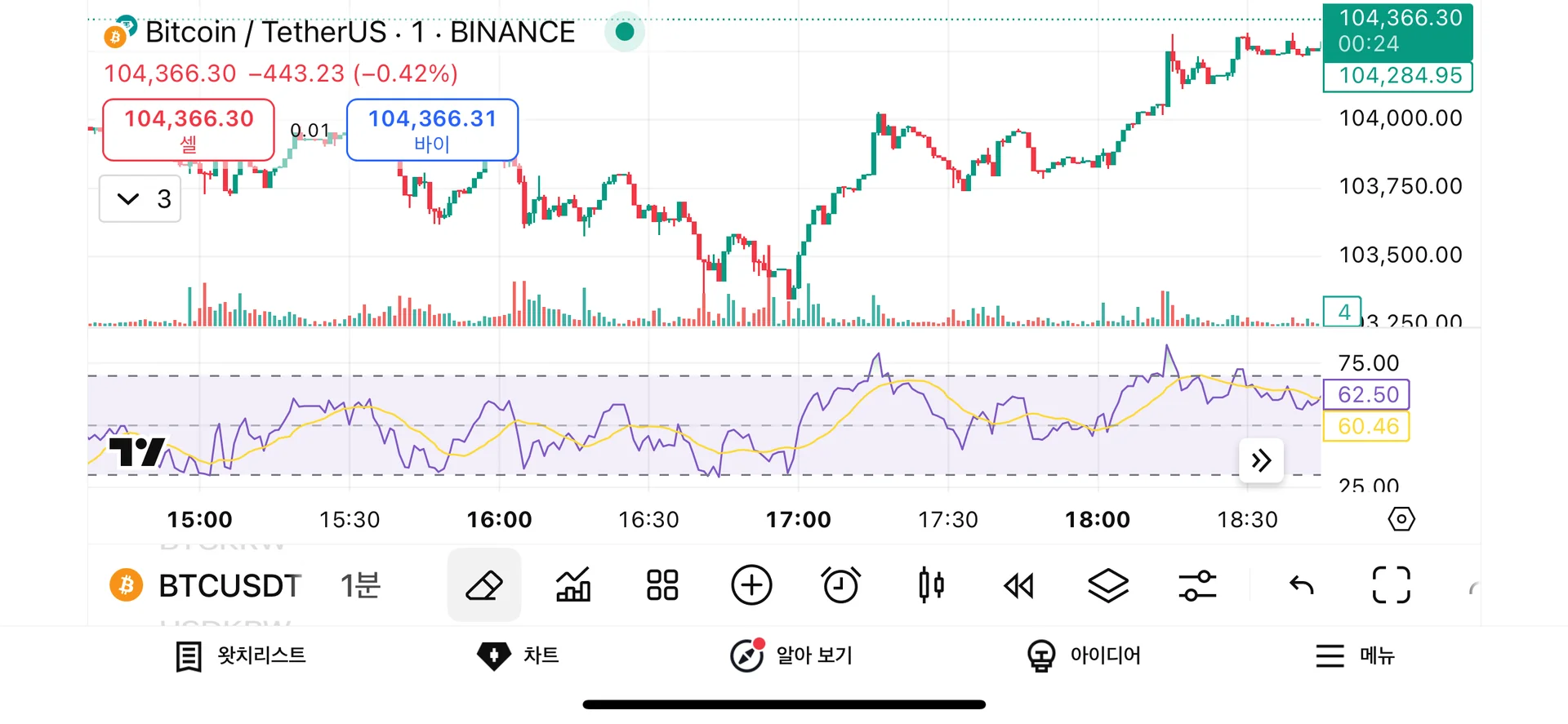
Task: Select the eraser drawing tool
Action: 483,585
